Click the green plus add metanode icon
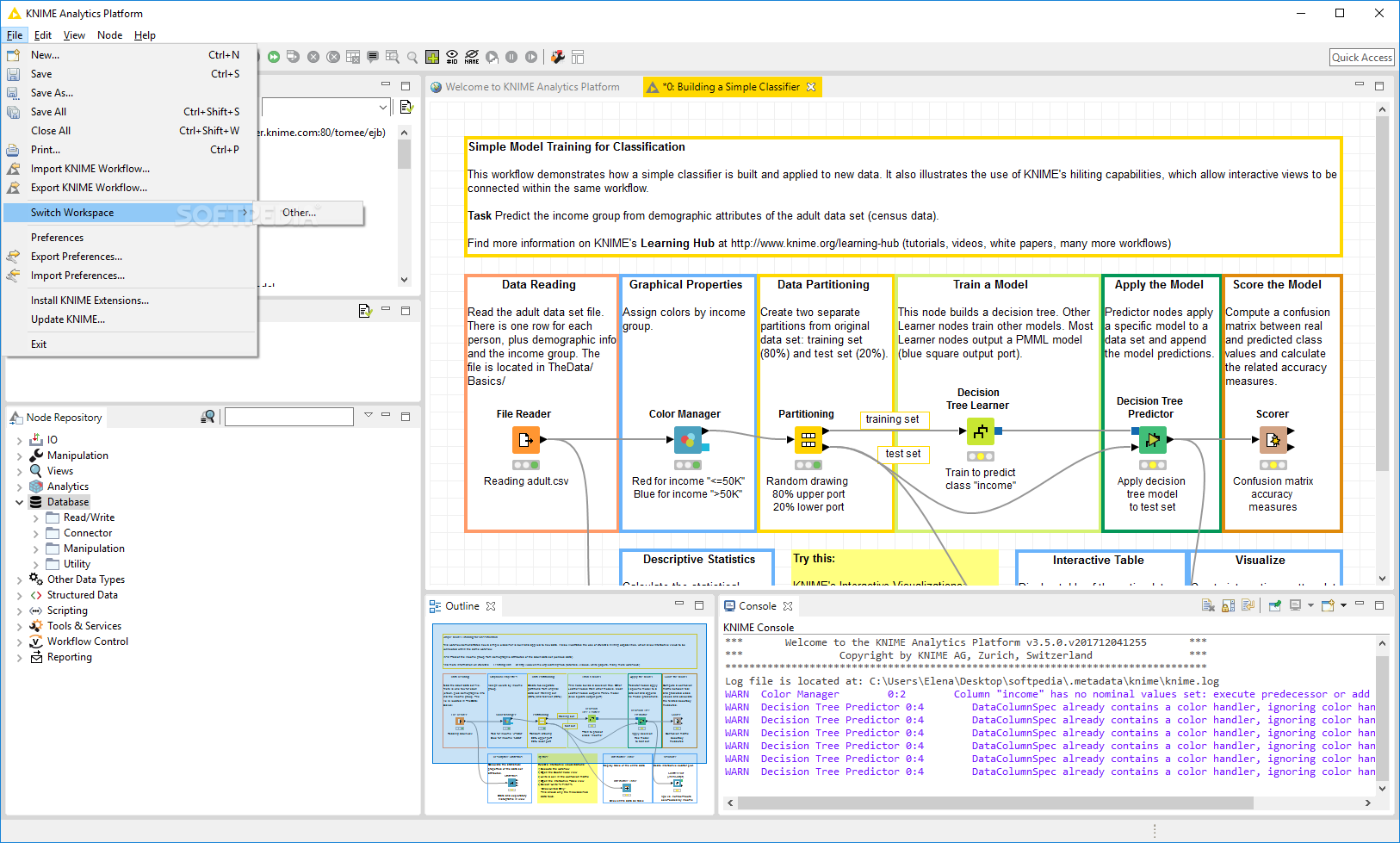Image resolution: width=1400 pixels, height=843 pixels. [432, 57]
